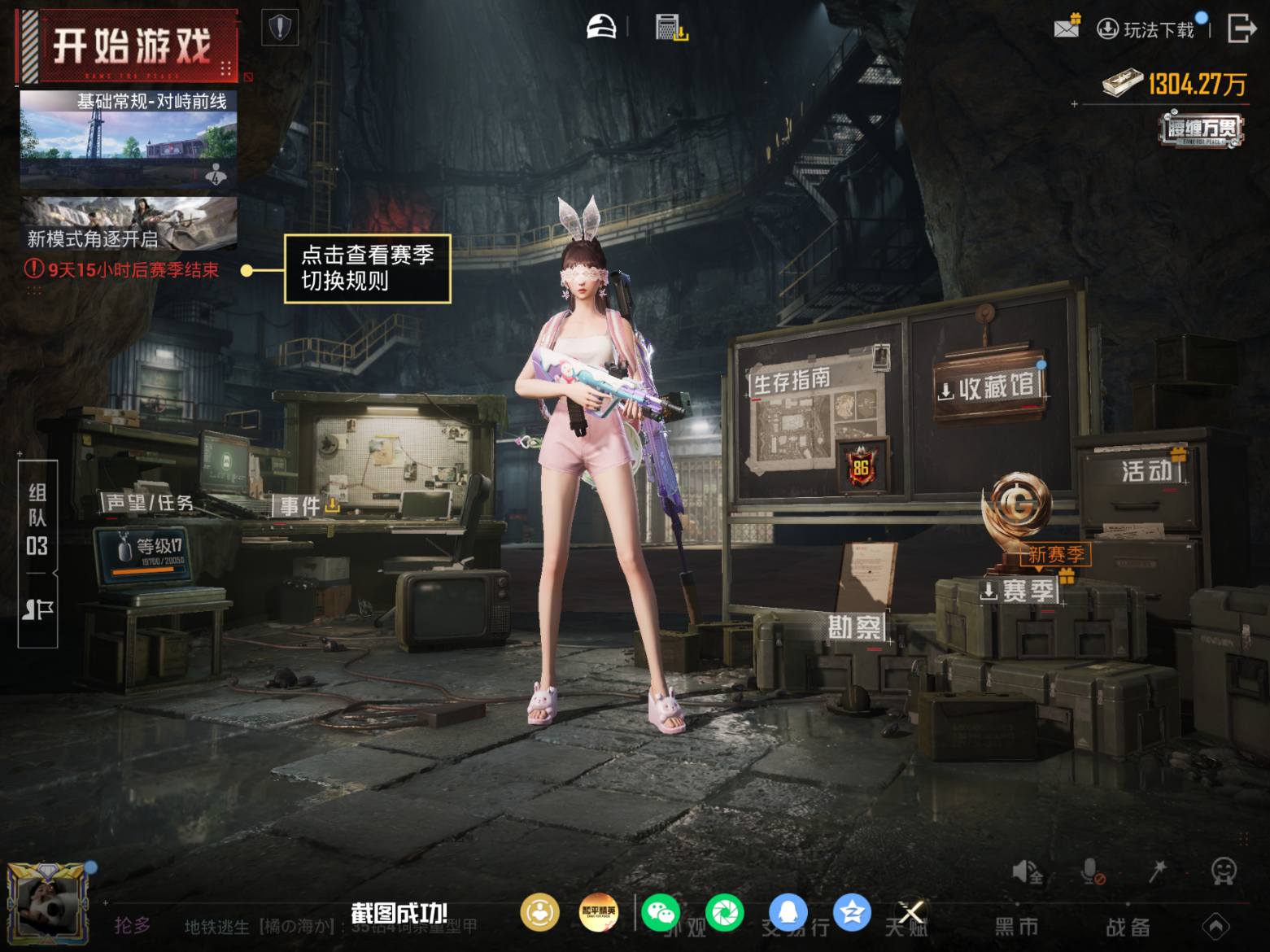Open the 新模式角逐开启 banner
The width and height of the screenshot is (1270, 952).
pos(129,224)
